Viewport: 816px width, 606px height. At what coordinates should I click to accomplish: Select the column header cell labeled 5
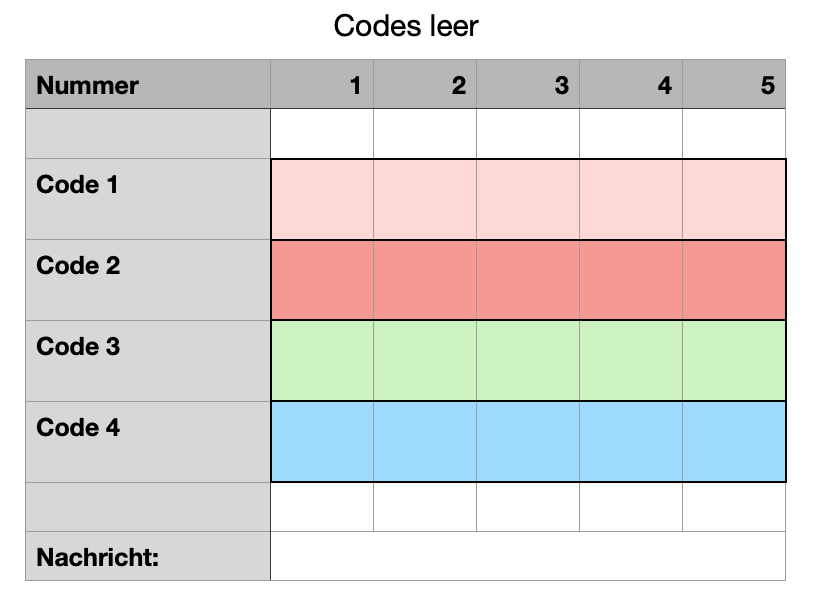734,85
